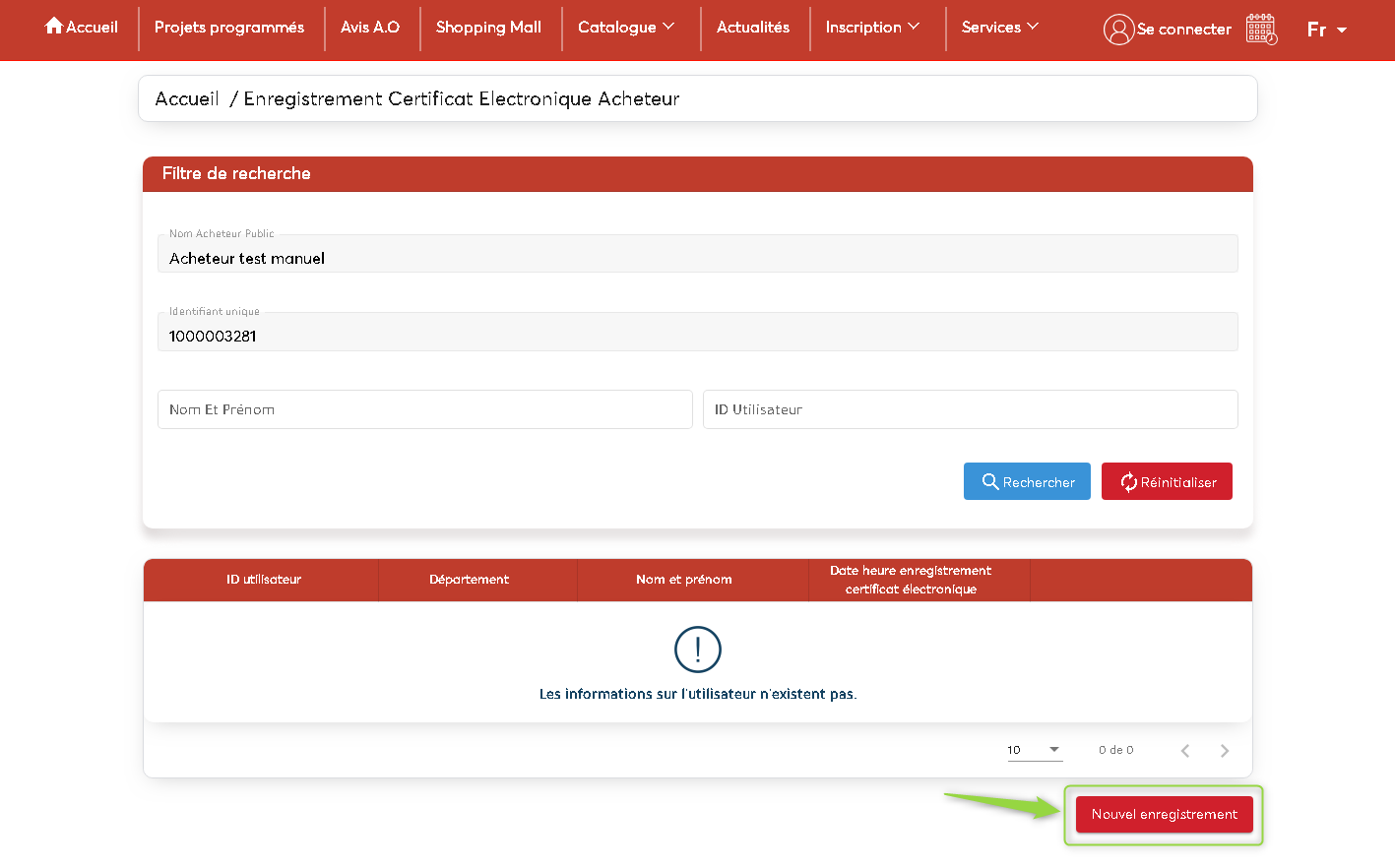Open rows-per-page dropdown showing 10
The width and height of the screenshot is (1395, 868).
[x=1034, y=750]
